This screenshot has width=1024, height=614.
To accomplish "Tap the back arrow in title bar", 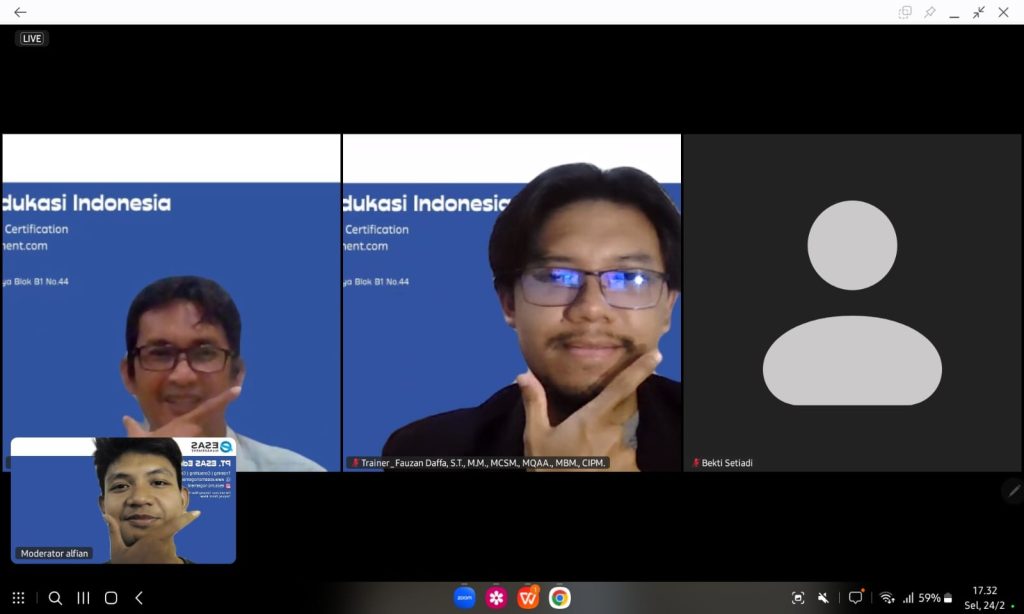I will [20, 12].
